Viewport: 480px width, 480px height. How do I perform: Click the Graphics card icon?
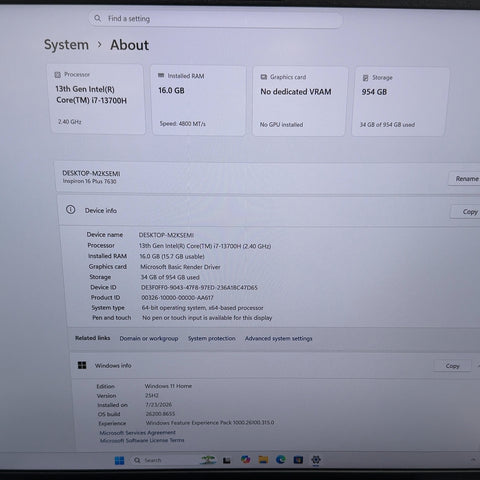(x=264, y=77)
